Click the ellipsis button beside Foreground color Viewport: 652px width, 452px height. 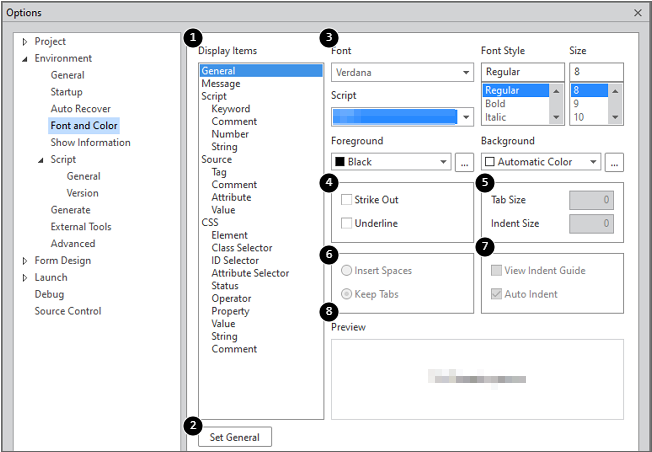pyautogui.click(x=464, y=162)
